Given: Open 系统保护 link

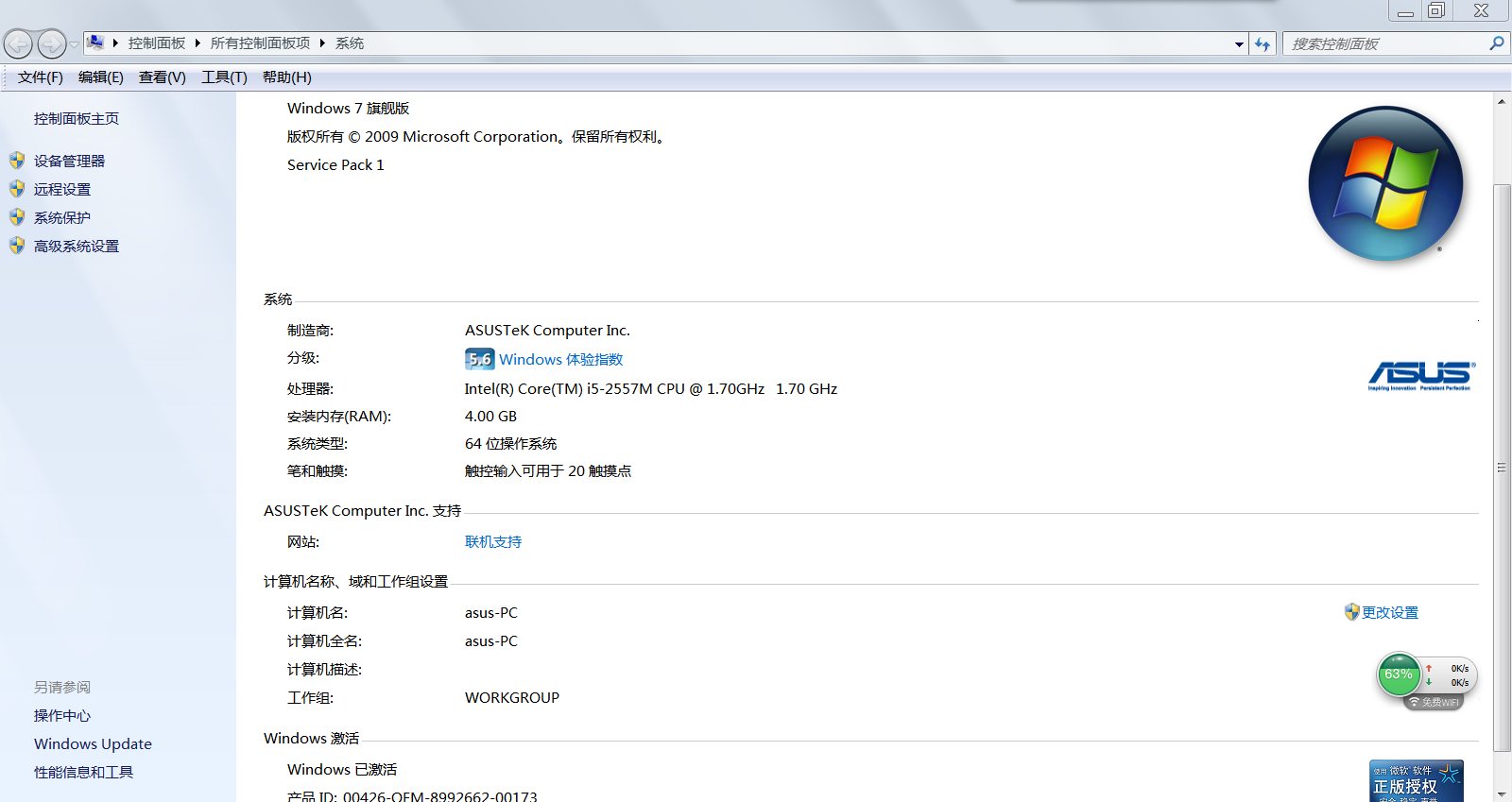Looking at the screenshot, I should [62, 218].
